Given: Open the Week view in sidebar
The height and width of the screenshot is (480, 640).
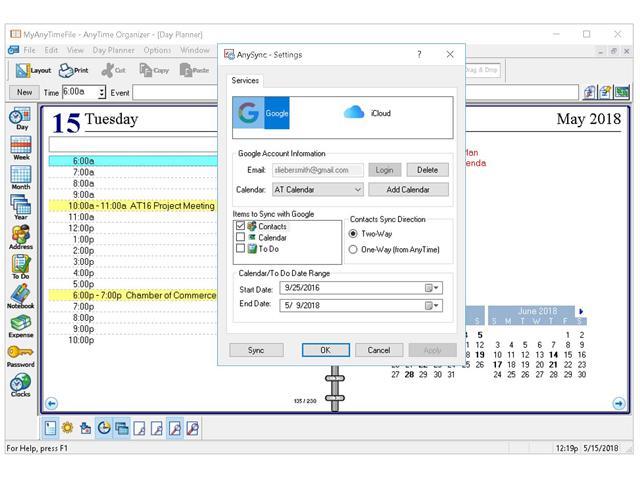Looking at the screenshot, I should [x=20, y=147].
